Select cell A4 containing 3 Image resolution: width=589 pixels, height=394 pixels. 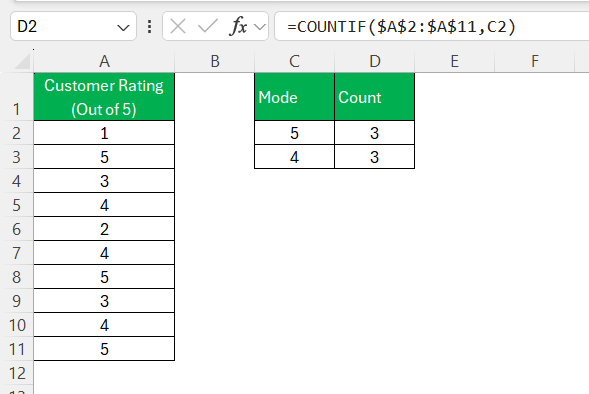104,181
